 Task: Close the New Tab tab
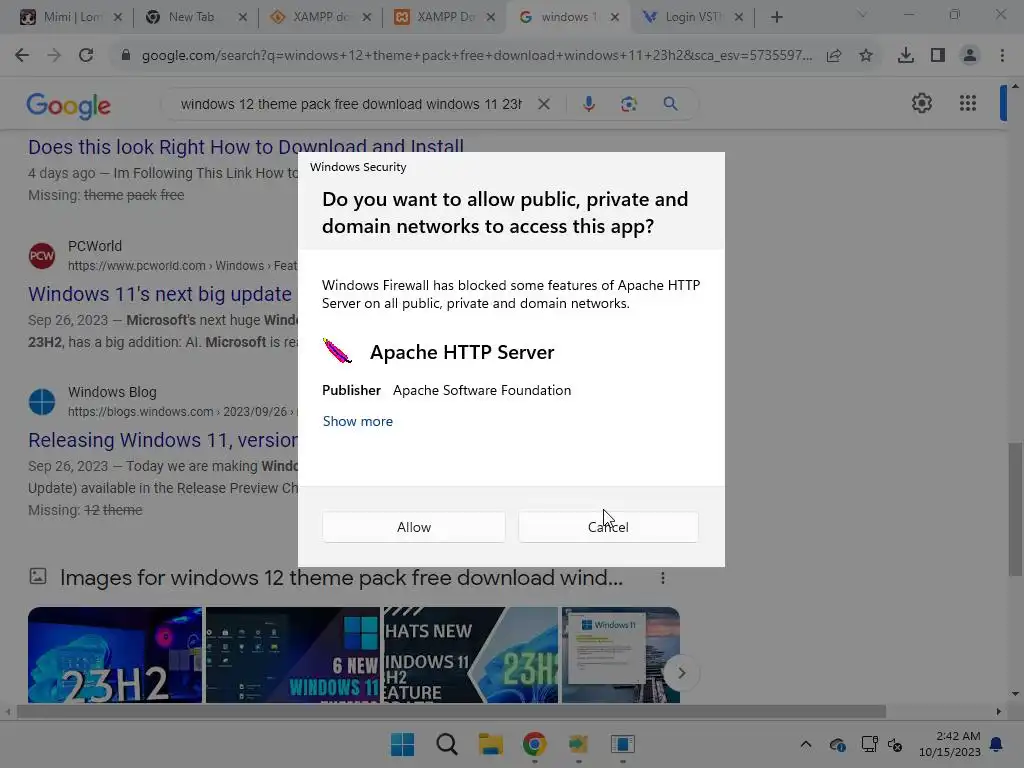243,17
